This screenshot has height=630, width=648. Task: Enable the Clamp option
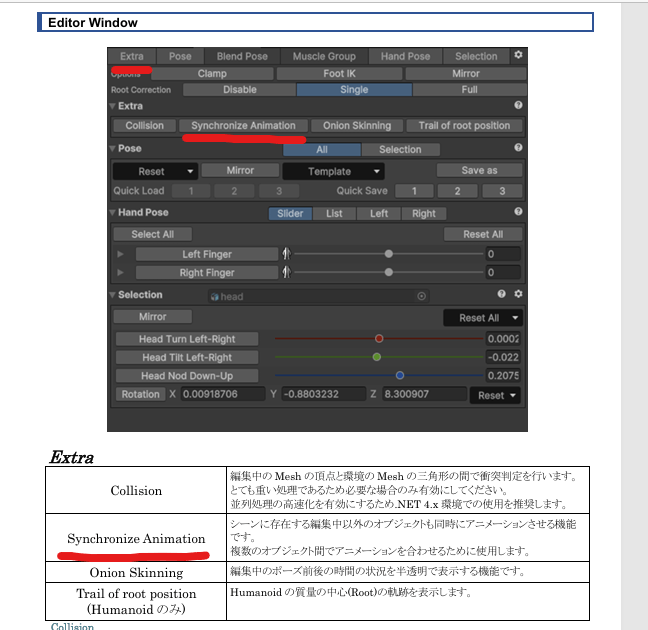[212, 74]
